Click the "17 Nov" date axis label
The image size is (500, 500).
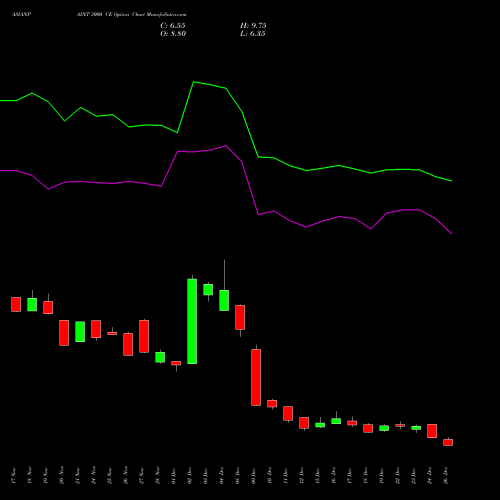click(14, 476)
